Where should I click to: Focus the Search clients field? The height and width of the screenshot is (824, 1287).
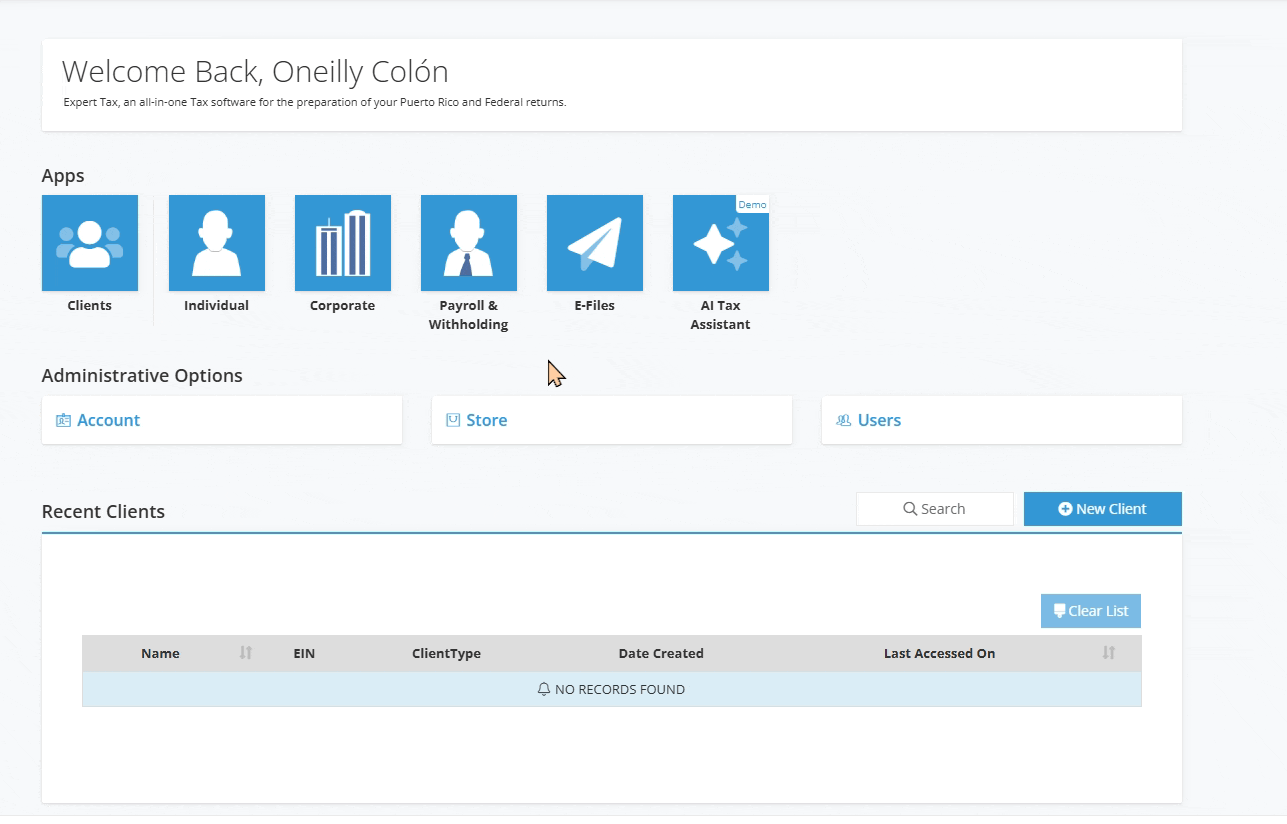935,509
